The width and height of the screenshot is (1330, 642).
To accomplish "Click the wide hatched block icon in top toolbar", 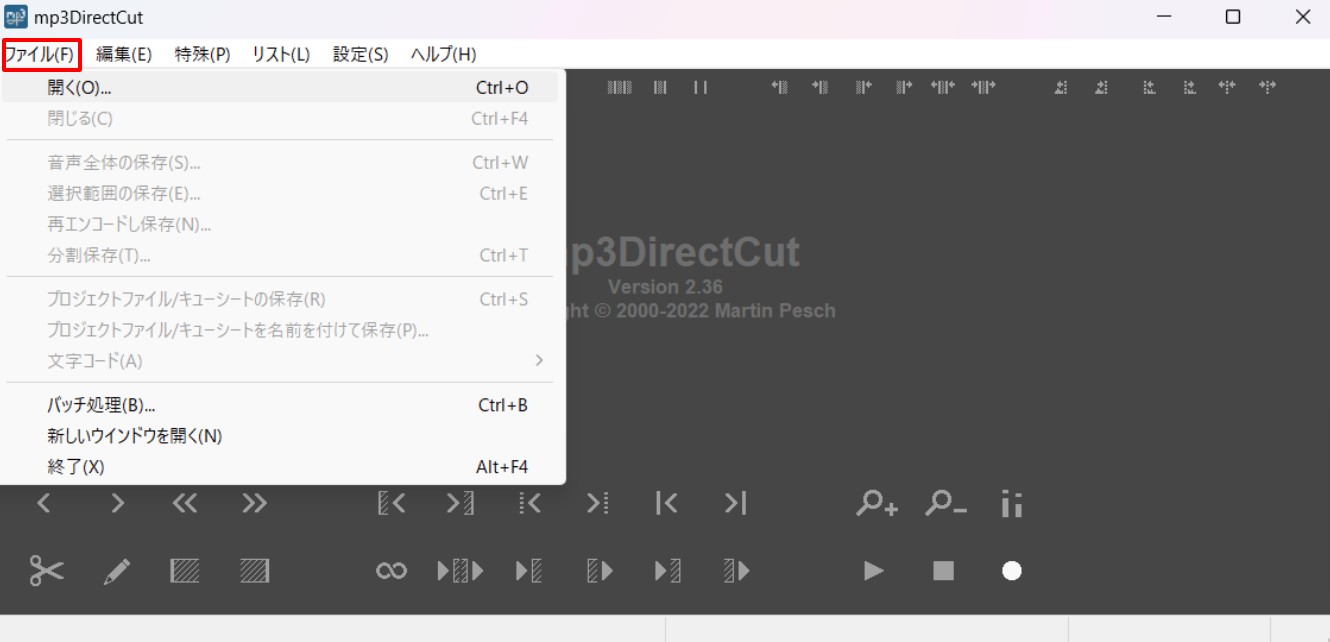I will 620,88.
